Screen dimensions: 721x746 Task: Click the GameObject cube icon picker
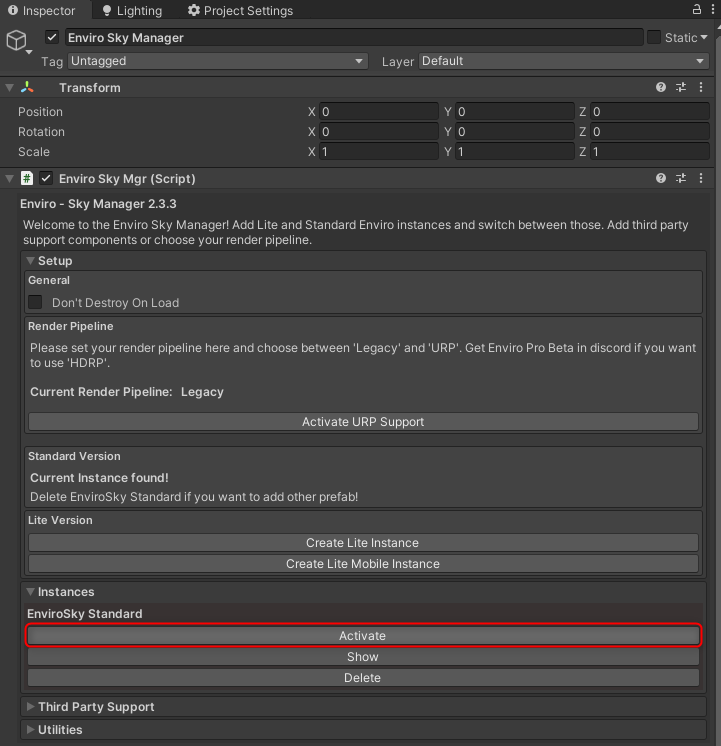17,41
